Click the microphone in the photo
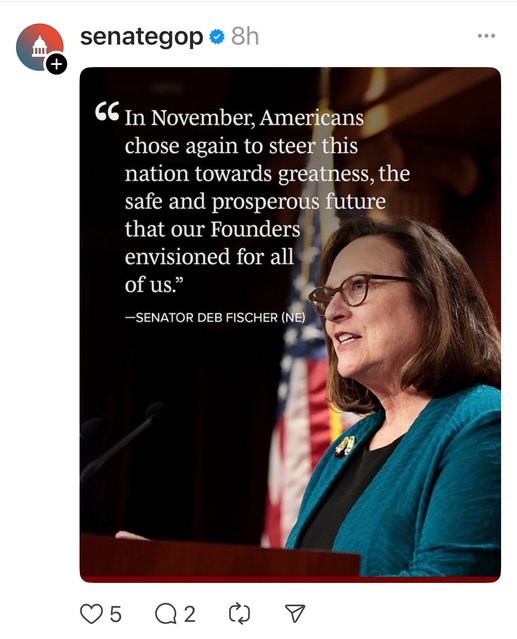517x639 pixels. pos(124,438)
